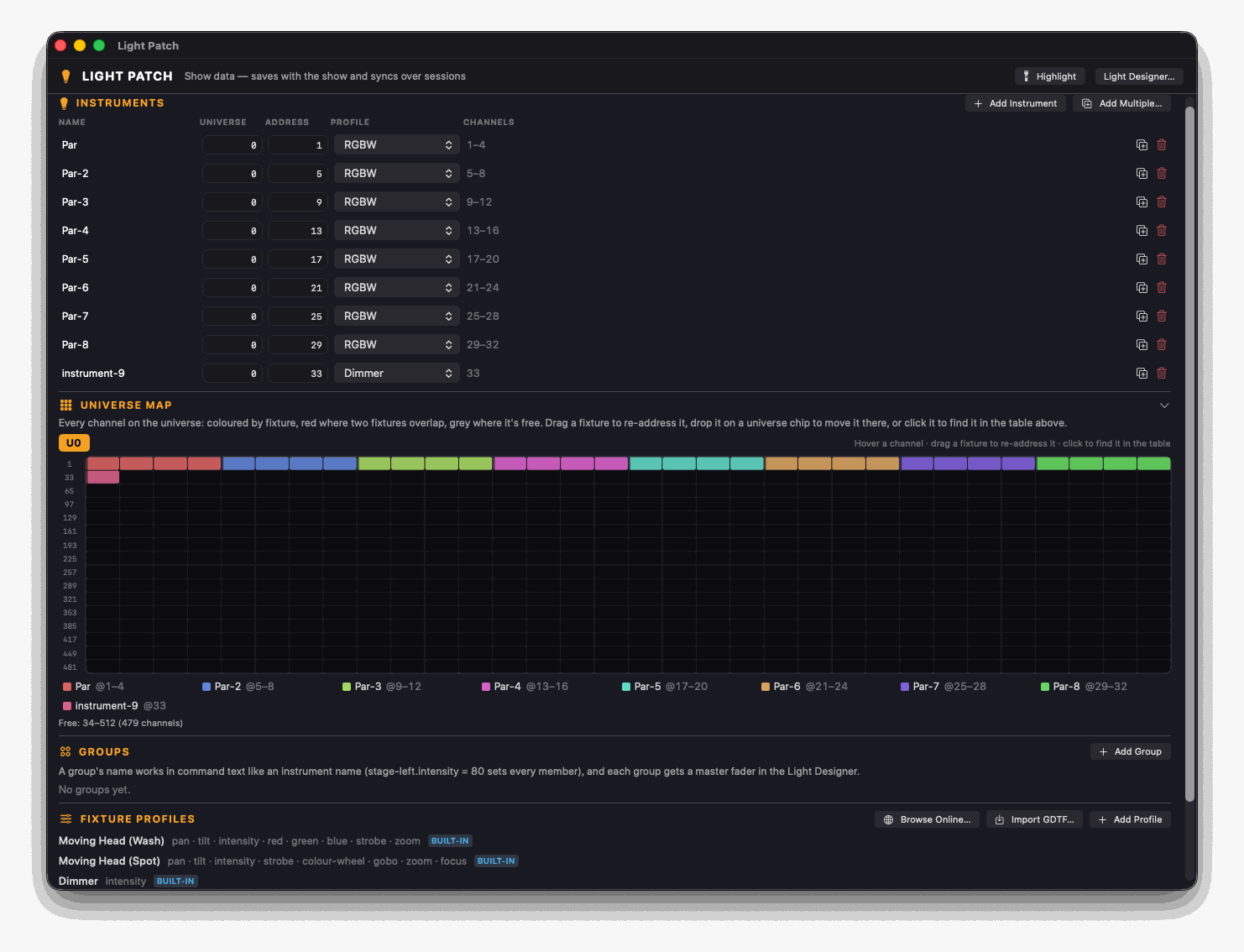Image resolution: width=1244 pixels, height=952 pixels.
Task: Duplicate the Par-2 instrument
Action: point(1142,174)
